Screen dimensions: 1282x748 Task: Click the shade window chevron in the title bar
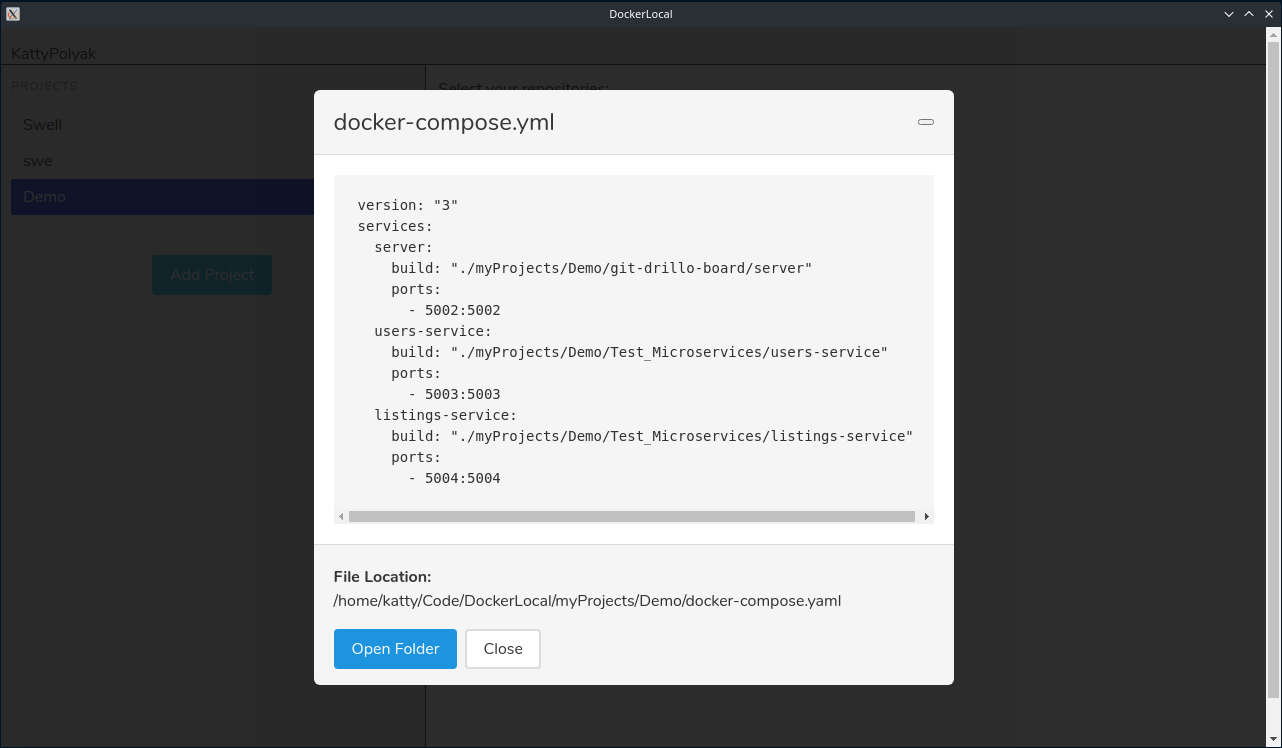tap(1228, 14)
